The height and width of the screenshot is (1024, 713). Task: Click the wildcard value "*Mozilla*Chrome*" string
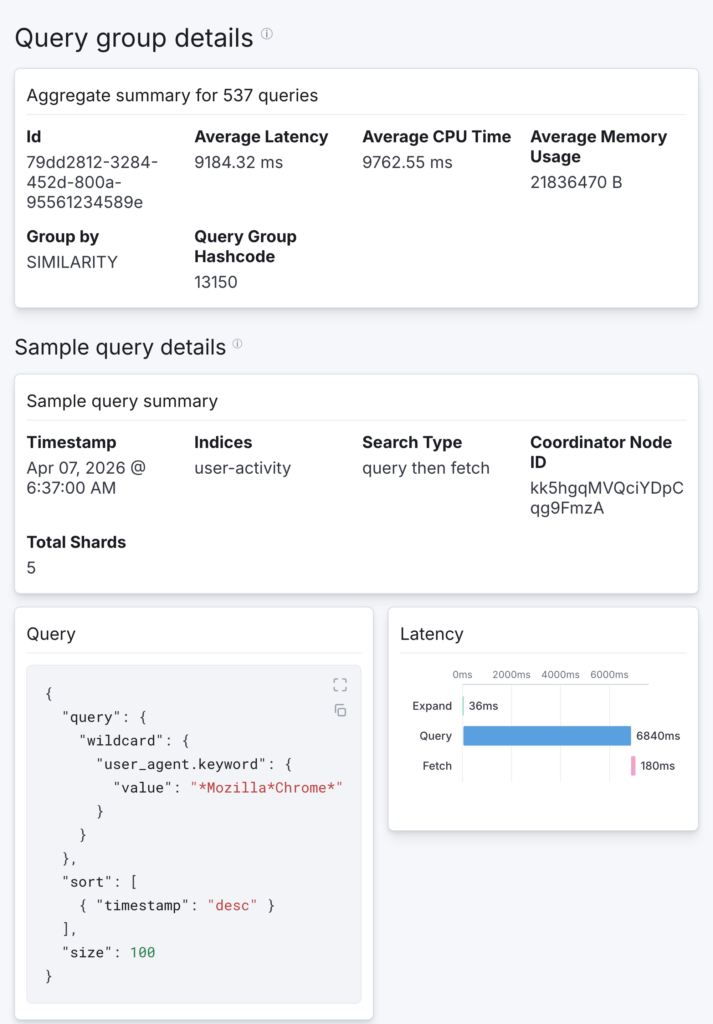tap(266, 788)
